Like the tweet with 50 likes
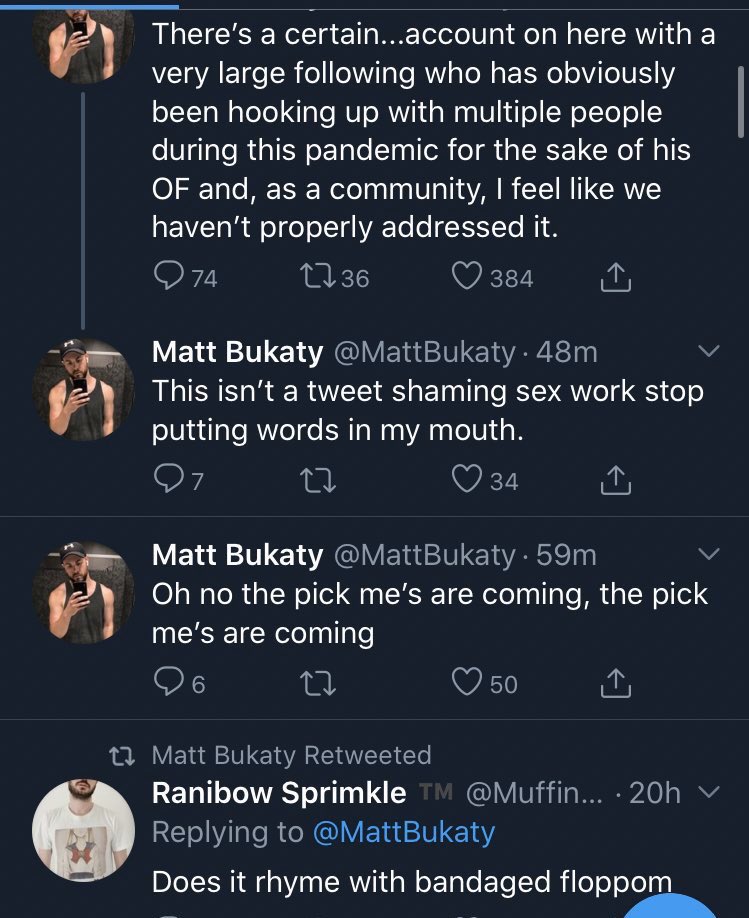 click(467, 683)
